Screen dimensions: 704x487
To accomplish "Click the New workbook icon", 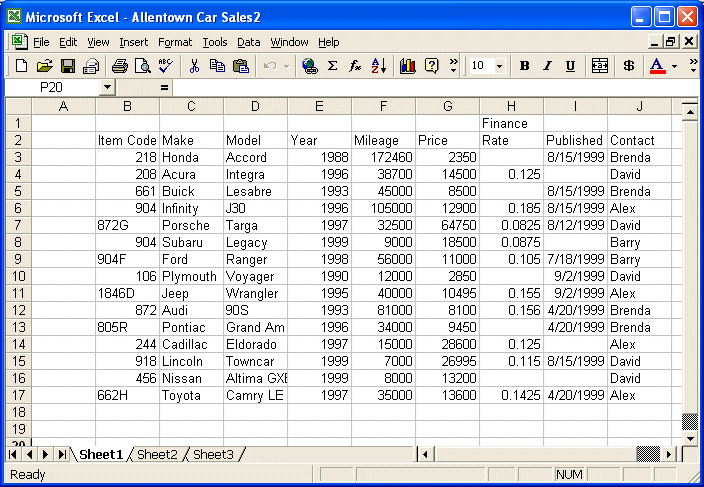I will click(x=21, y=66).
